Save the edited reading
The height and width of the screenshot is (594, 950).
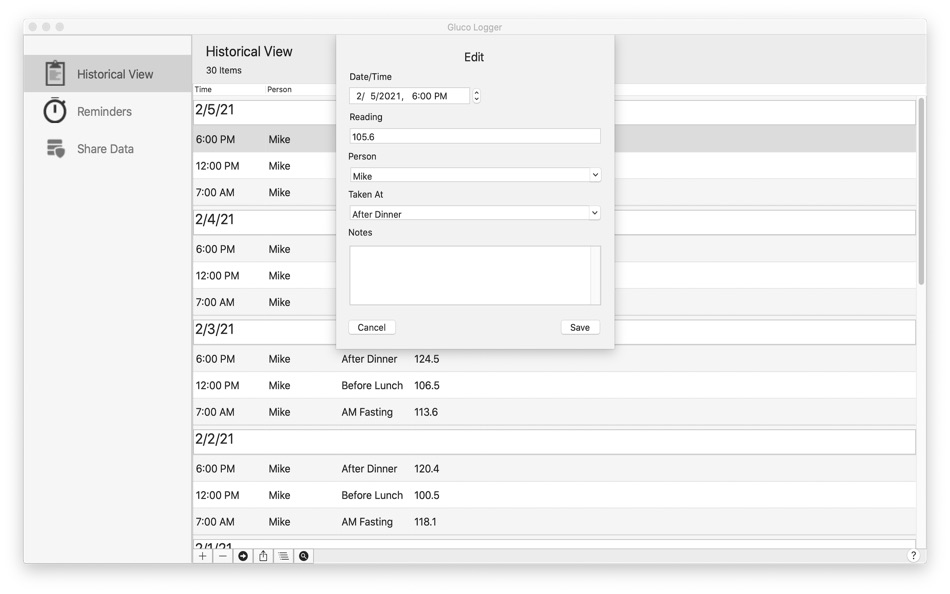580,327
